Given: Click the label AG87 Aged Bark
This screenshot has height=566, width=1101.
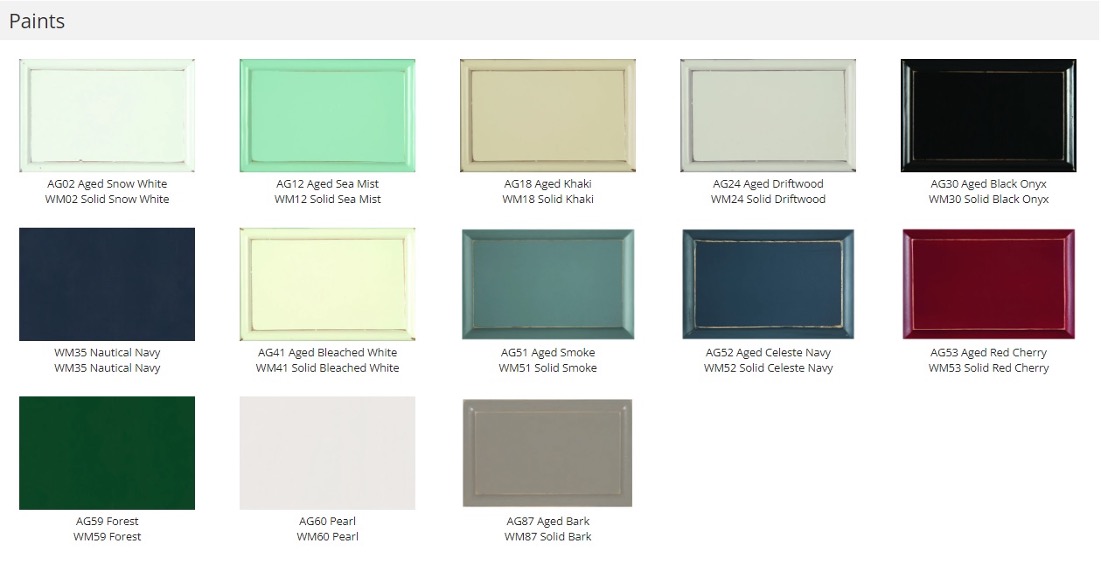Looking at the screenshot, I should 548,521.
